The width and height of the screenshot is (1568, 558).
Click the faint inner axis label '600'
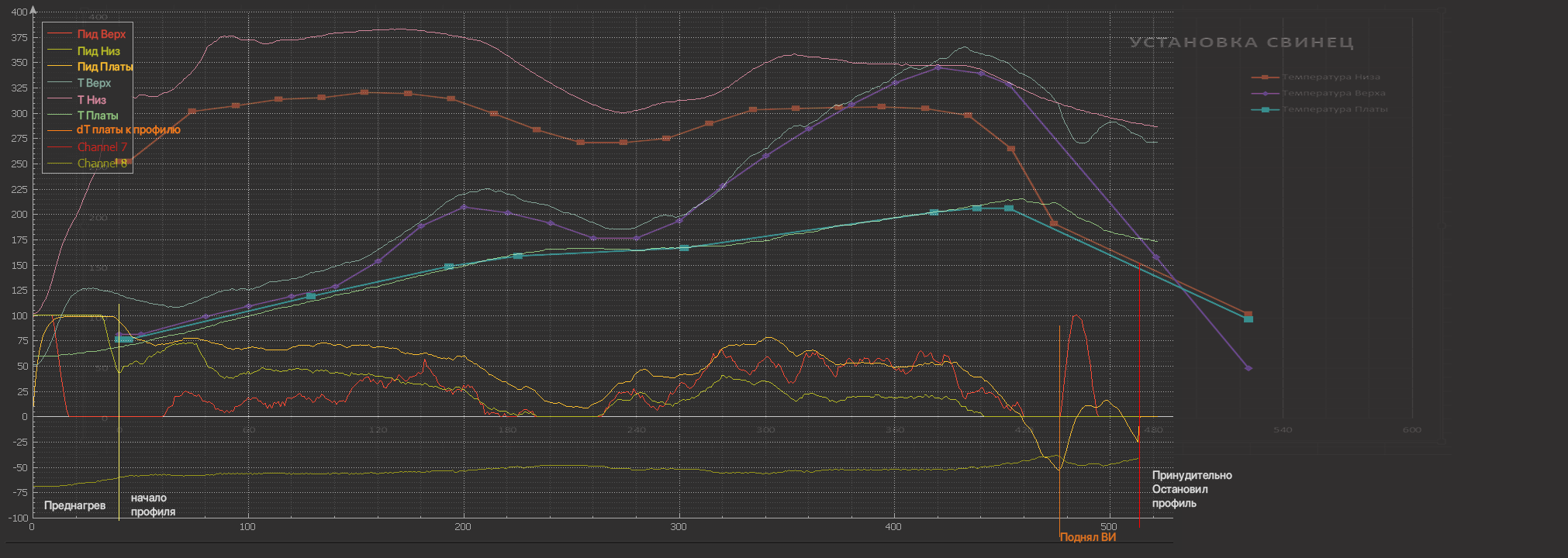tap(1412, 430)
